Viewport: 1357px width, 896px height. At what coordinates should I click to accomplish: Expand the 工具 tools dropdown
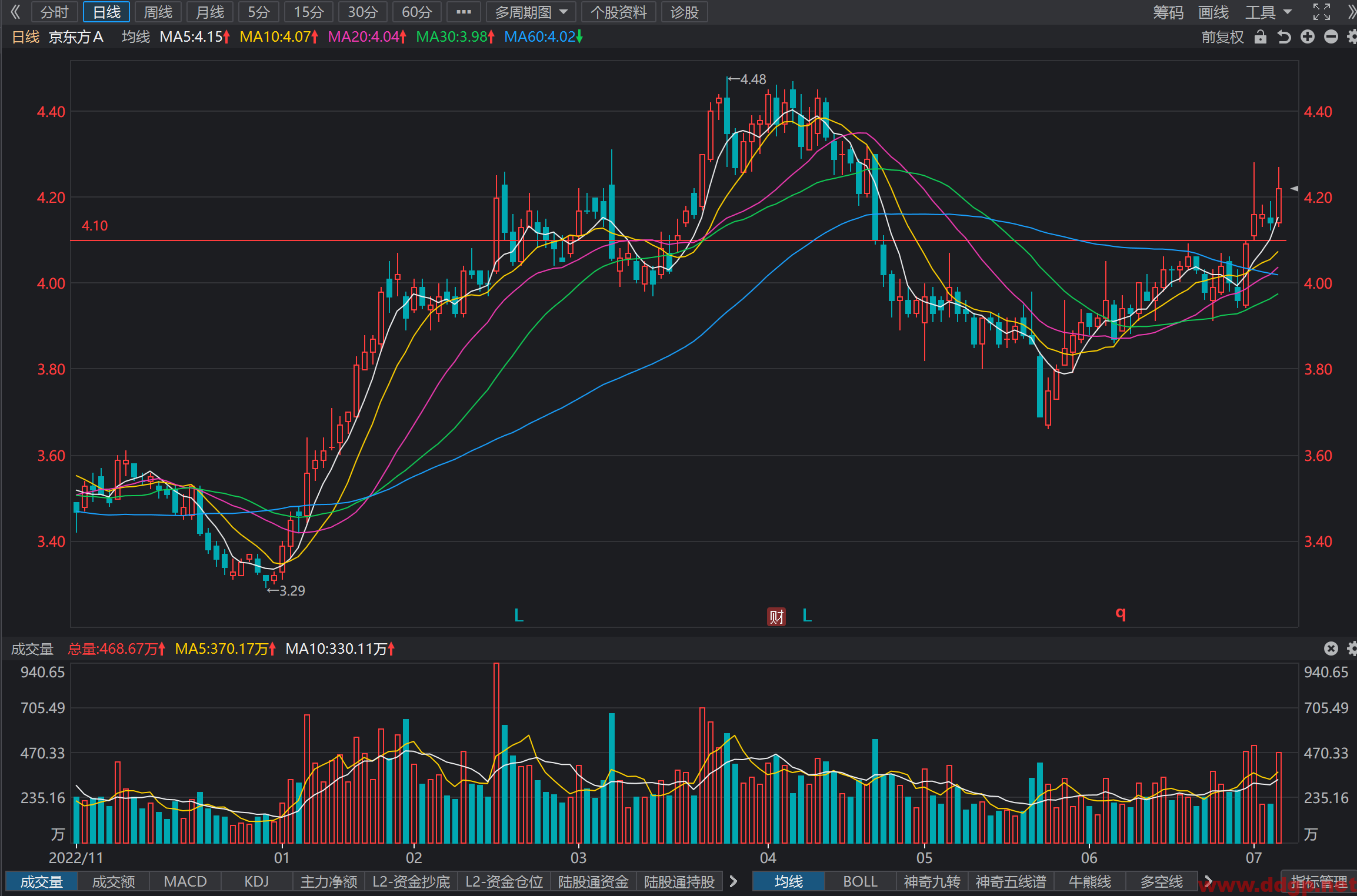pyautogui.click(x=1268, y=12)
